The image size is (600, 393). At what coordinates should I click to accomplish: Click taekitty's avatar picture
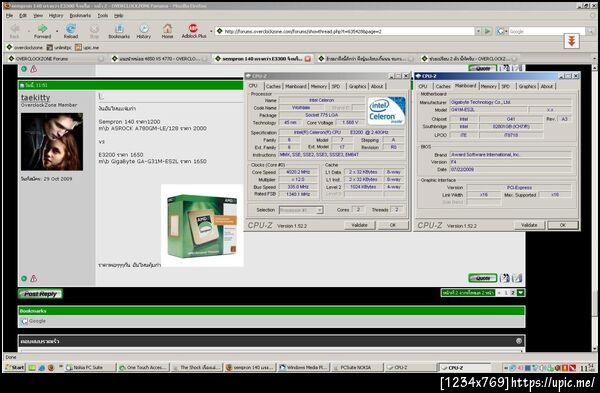click(x=52, y=142)
